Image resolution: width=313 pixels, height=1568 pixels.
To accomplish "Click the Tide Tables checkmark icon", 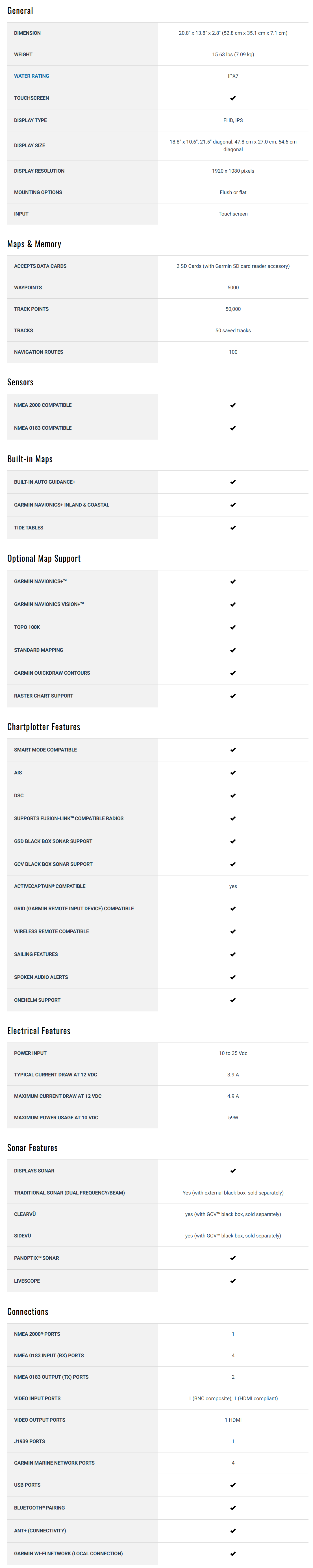I will click(232, 528).
